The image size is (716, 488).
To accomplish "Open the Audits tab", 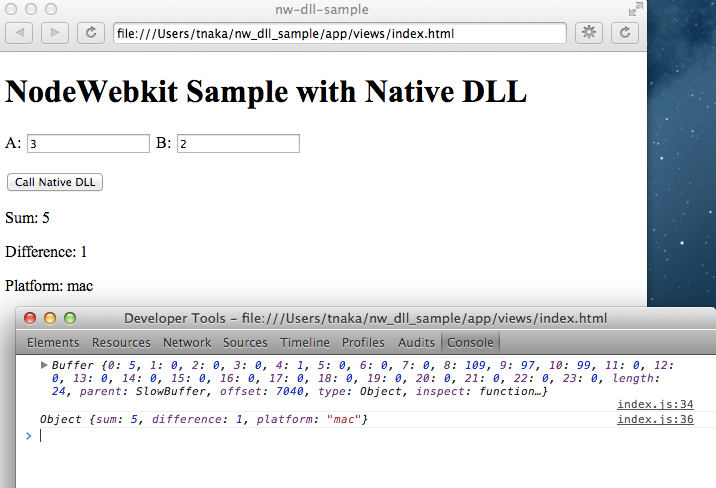I will [x=416, y=342].
